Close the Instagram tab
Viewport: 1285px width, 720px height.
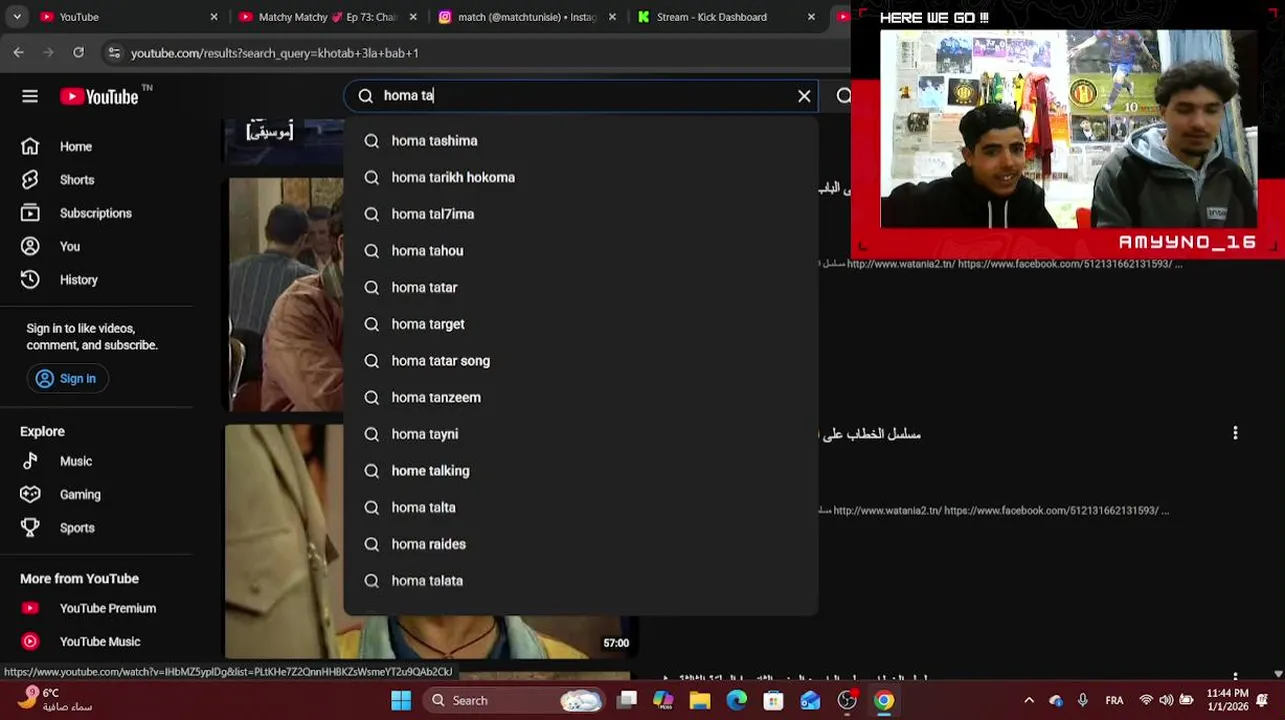612,17
